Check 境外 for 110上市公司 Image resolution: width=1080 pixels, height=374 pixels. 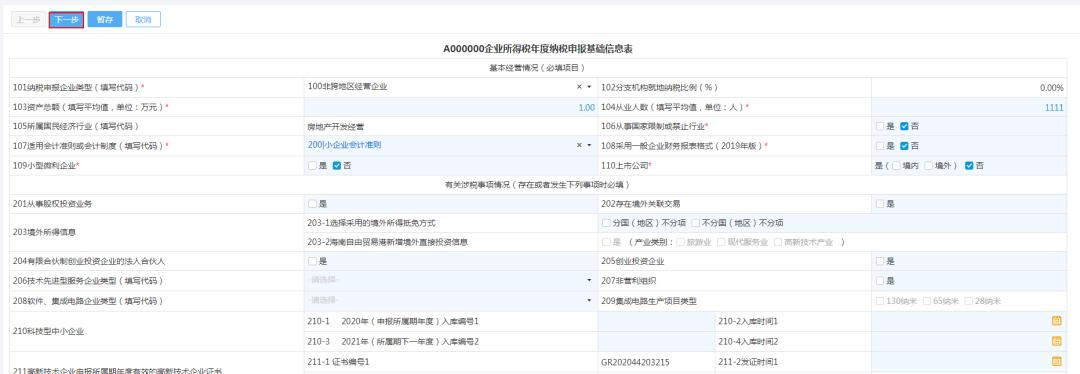pos(928,165)
